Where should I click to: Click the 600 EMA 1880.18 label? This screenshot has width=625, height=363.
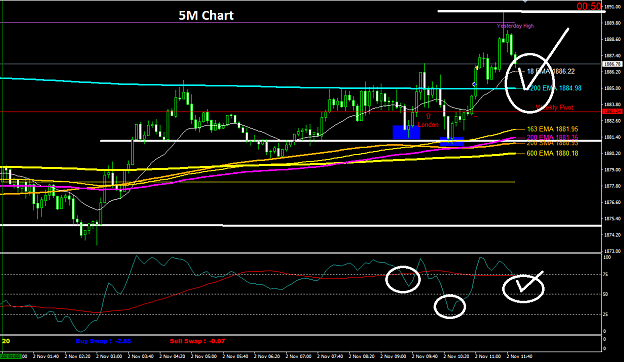click(x=552, y=153)
